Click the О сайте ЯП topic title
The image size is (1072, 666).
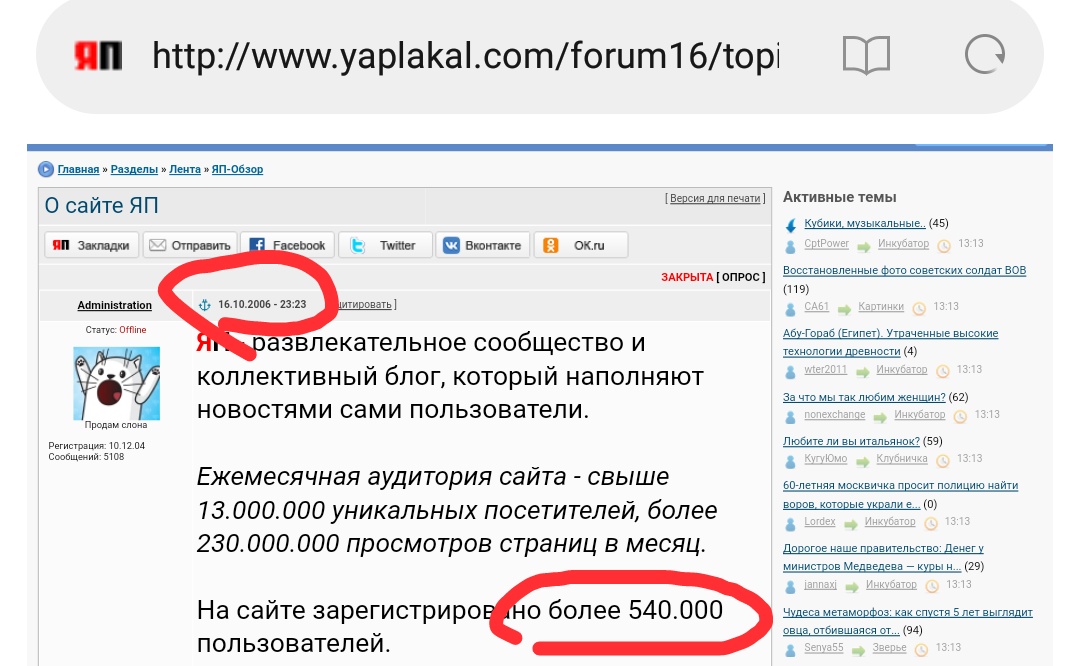[101, 205]
